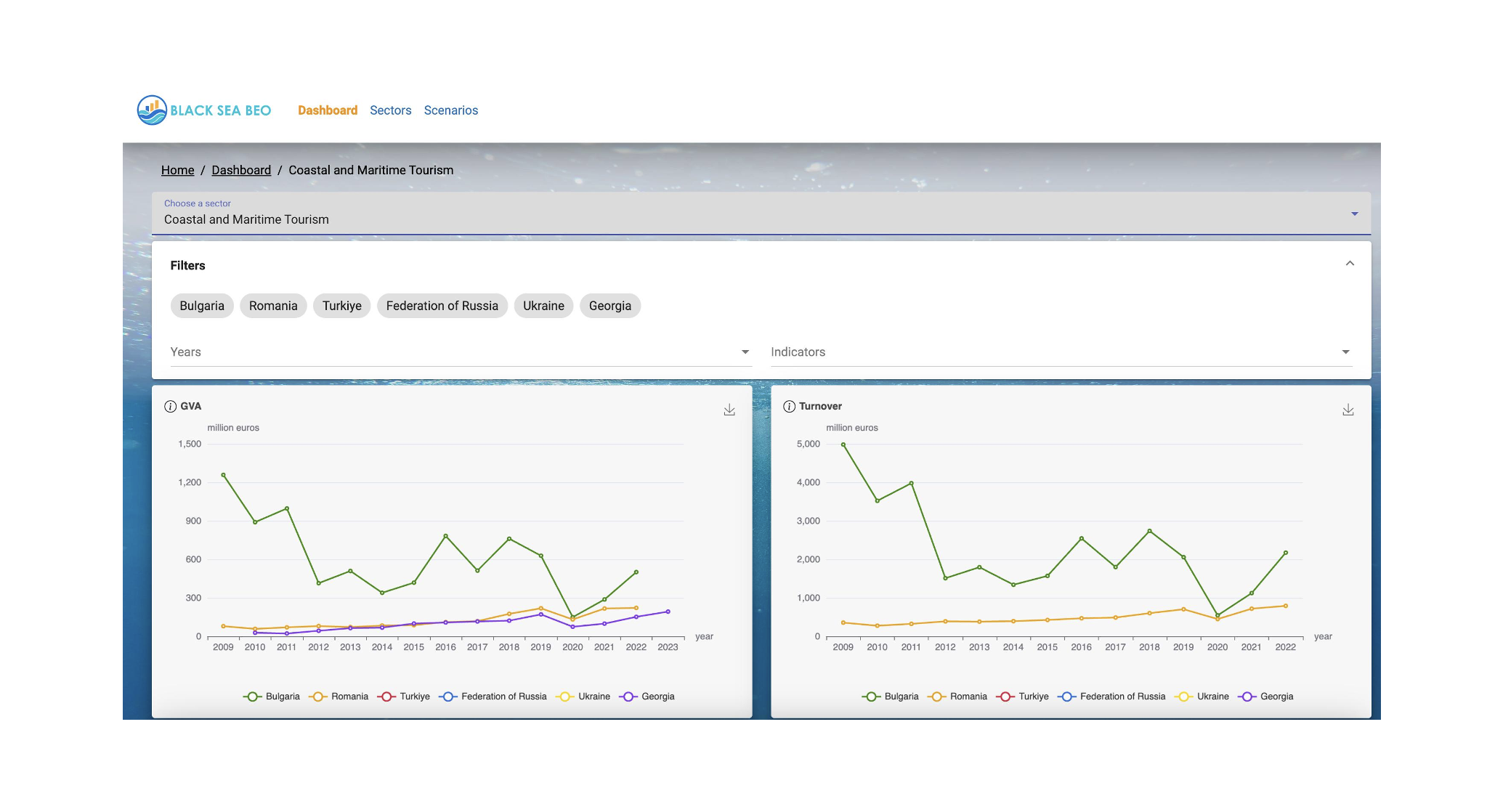The width and height of the screenshot is (1495, 812).
Task: Open the Years dropdown
Action: [461, 352]
